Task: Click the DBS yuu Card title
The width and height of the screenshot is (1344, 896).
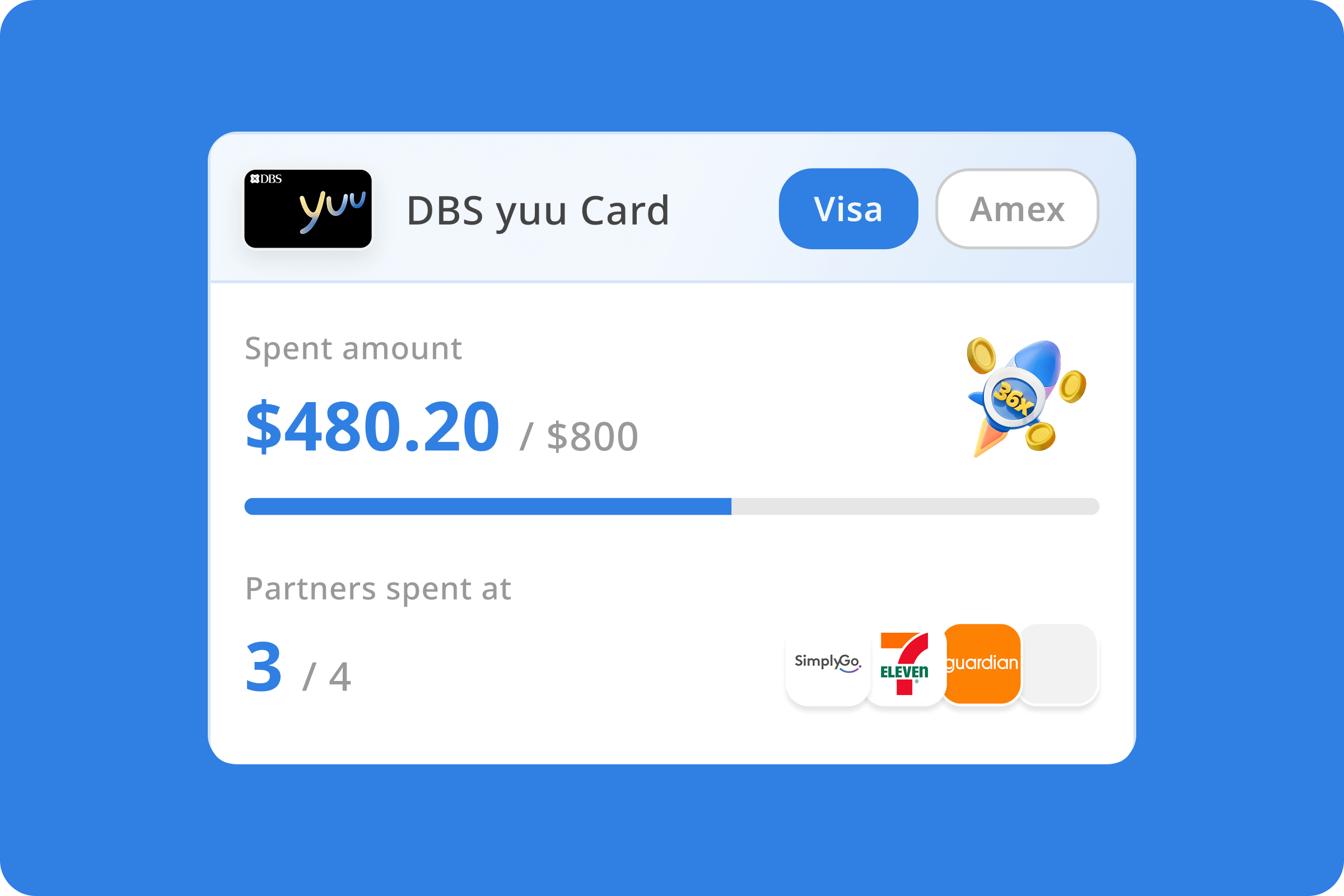Action: coord(538,211)
